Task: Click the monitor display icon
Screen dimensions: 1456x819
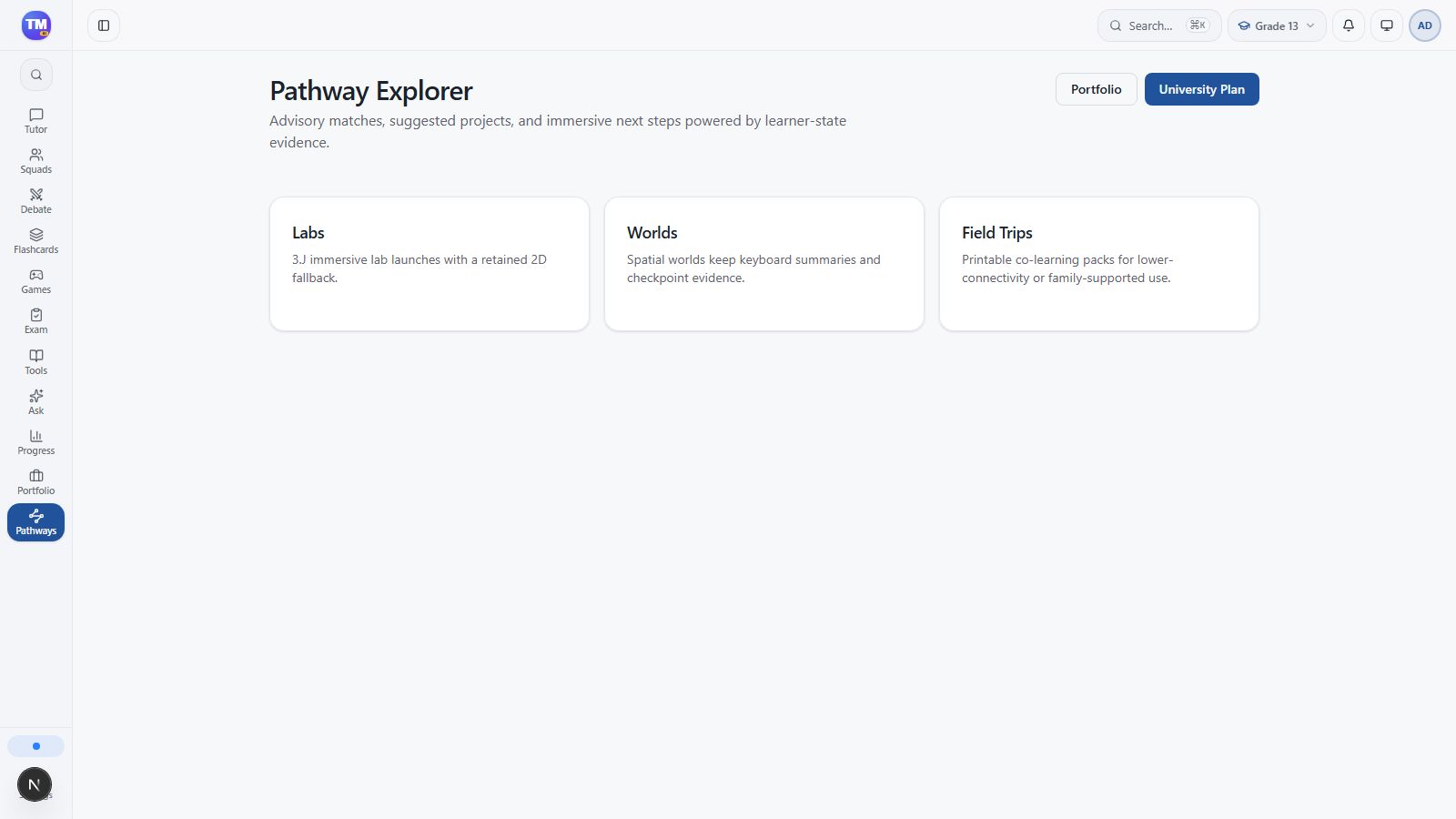Action: [x=1387, y=25]
